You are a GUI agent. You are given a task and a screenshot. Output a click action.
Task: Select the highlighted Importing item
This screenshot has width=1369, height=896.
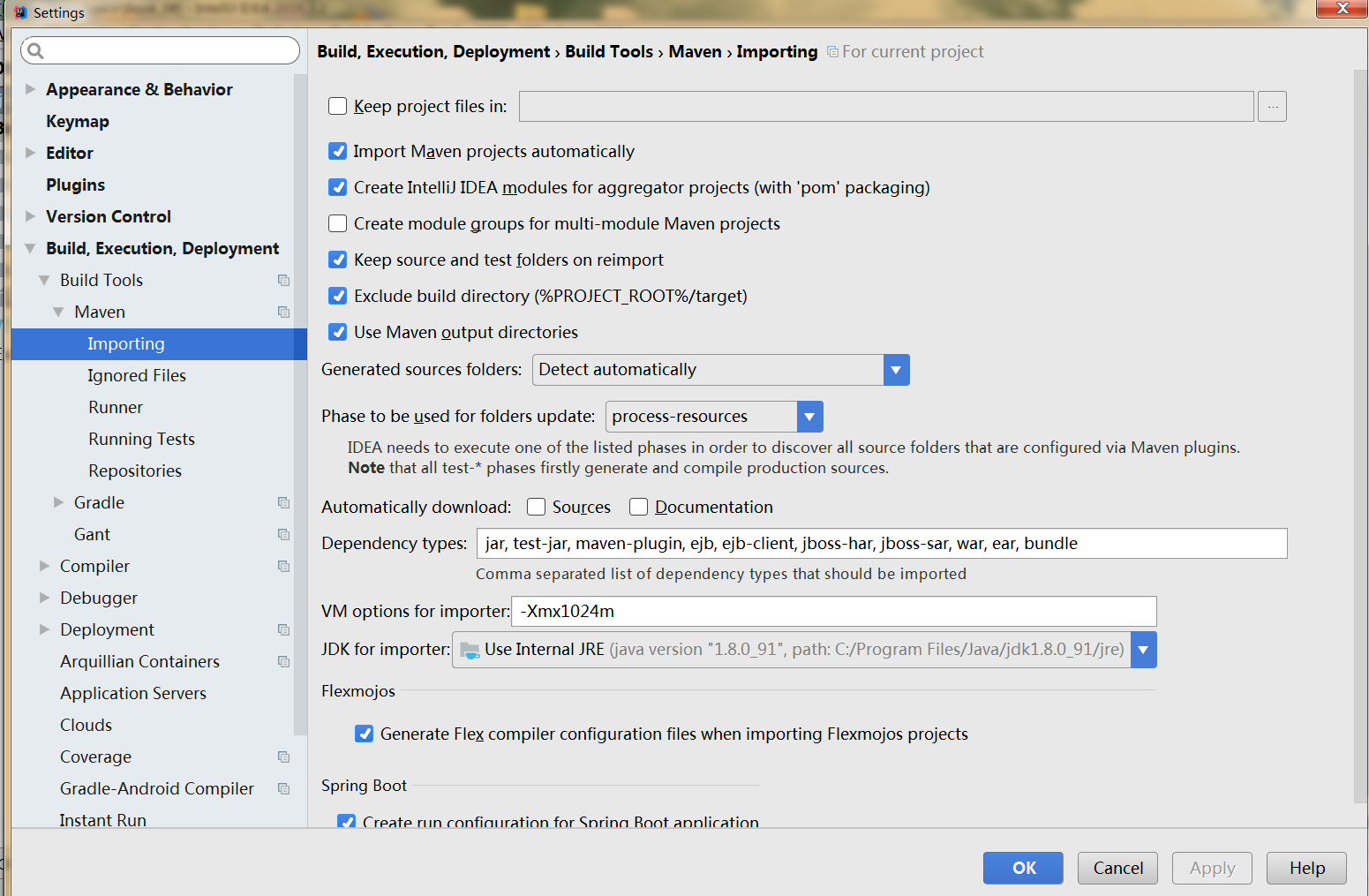pos(159,343)
